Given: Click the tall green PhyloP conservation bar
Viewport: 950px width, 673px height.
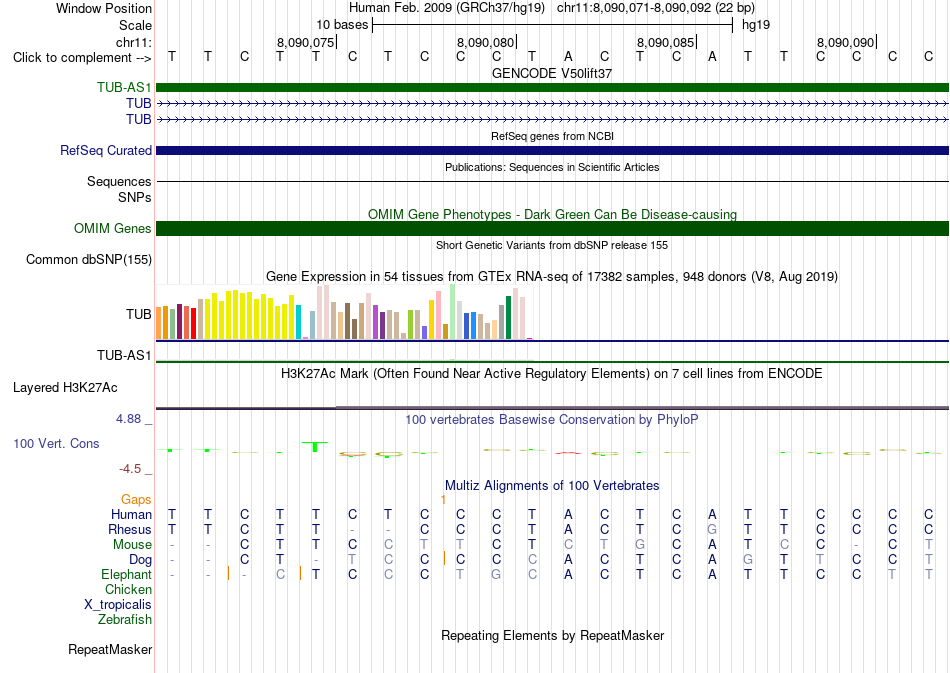Looking at the screenshot, I should point(315,446).
